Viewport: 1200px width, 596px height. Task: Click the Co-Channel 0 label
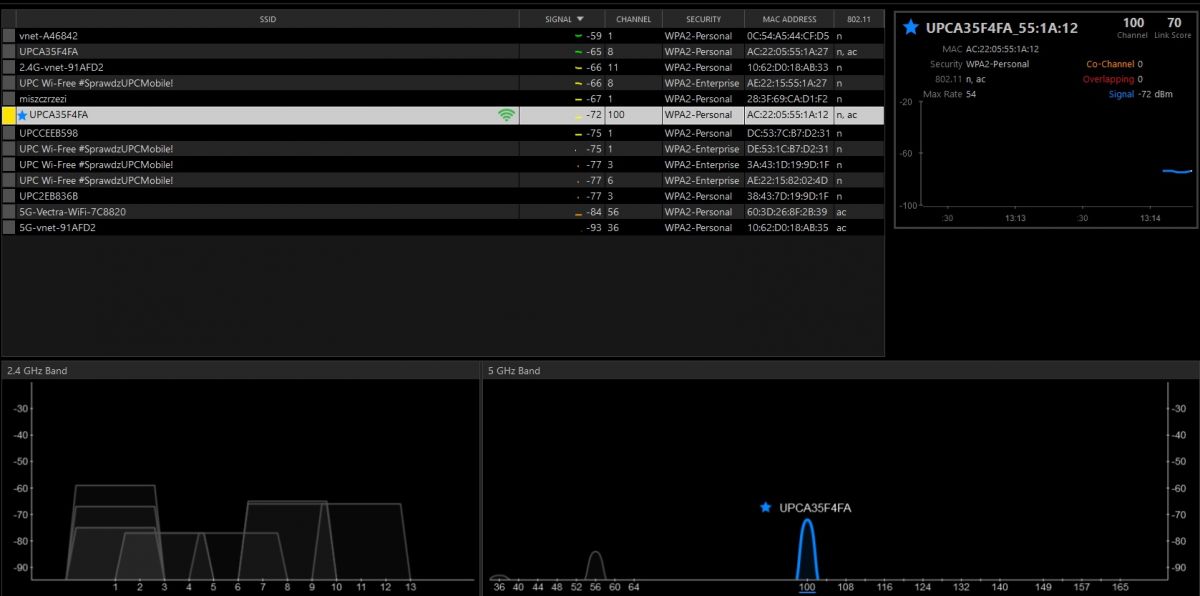1114,64
